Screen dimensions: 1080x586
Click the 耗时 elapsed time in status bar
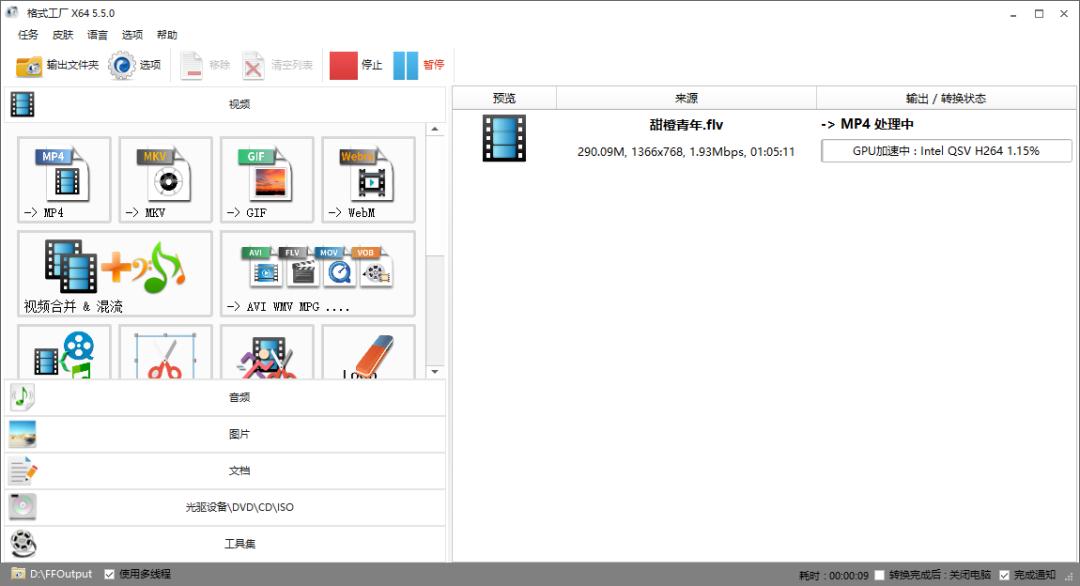pos(833,576)
